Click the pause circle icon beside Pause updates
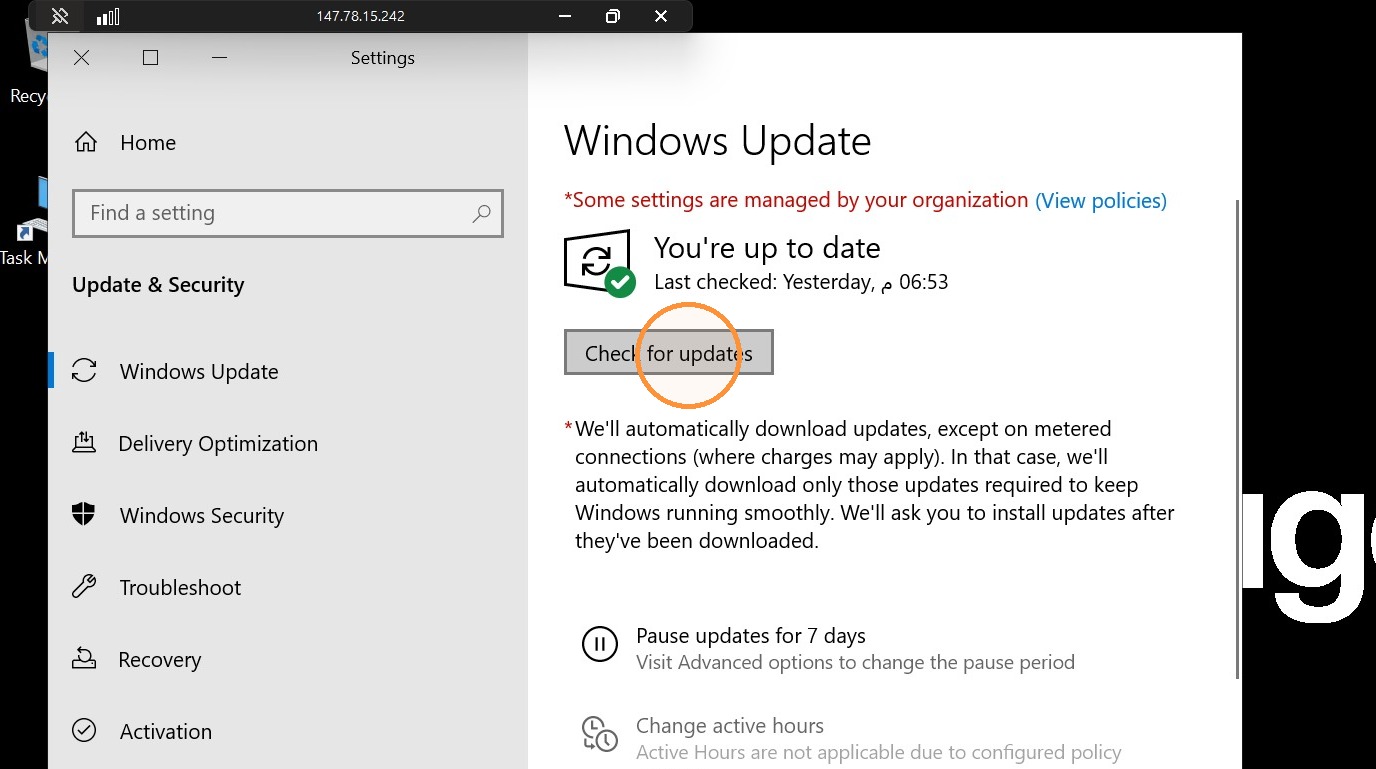The height and width of the screenshot is (769, 1376). pyautogui.click(x=600, y=644)
